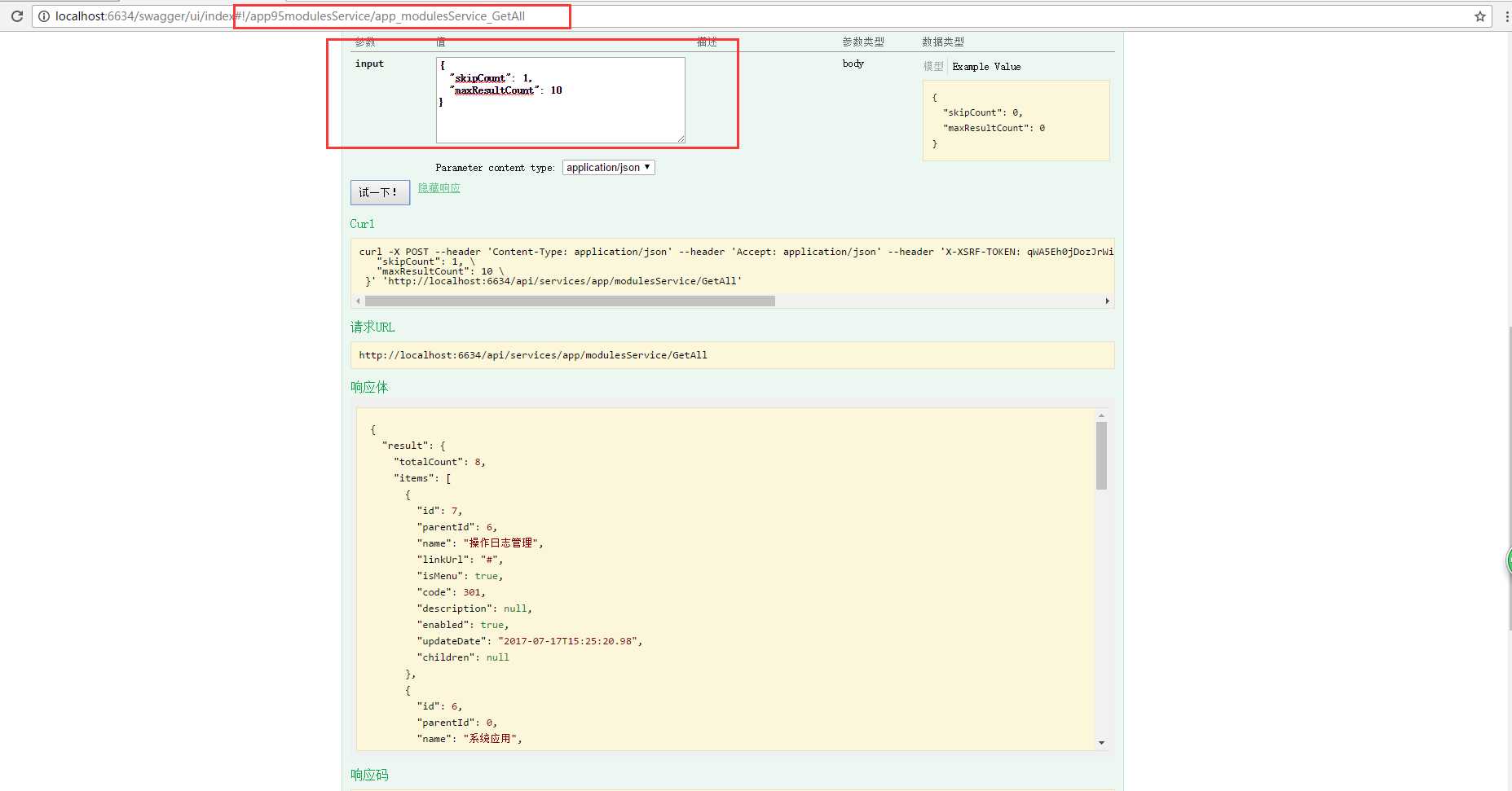Open the browser's three-dot menu

1506,16
